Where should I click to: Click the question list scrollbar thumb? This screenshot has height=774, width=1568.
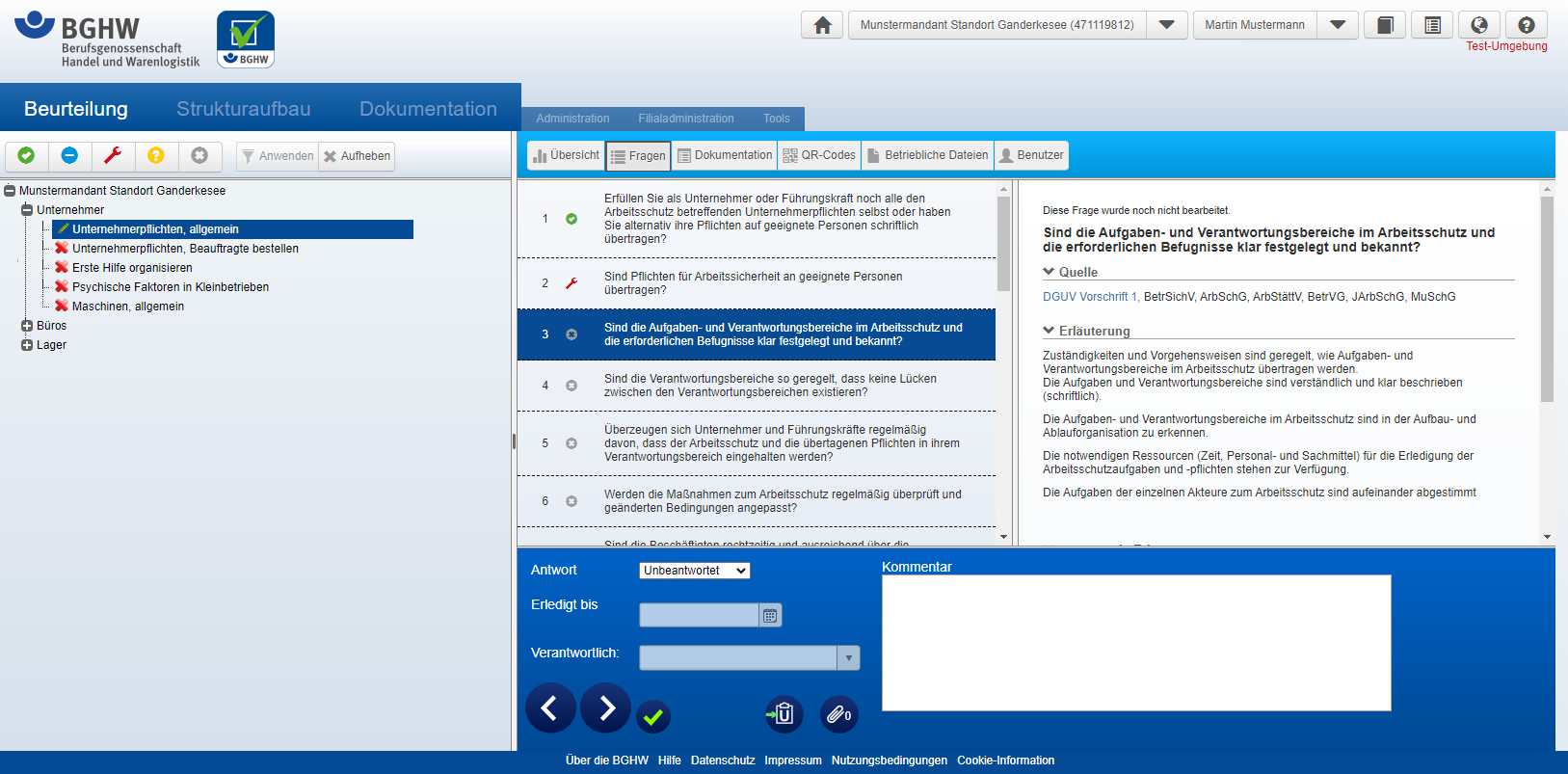pyautogui.click(x=1003, y=244)
